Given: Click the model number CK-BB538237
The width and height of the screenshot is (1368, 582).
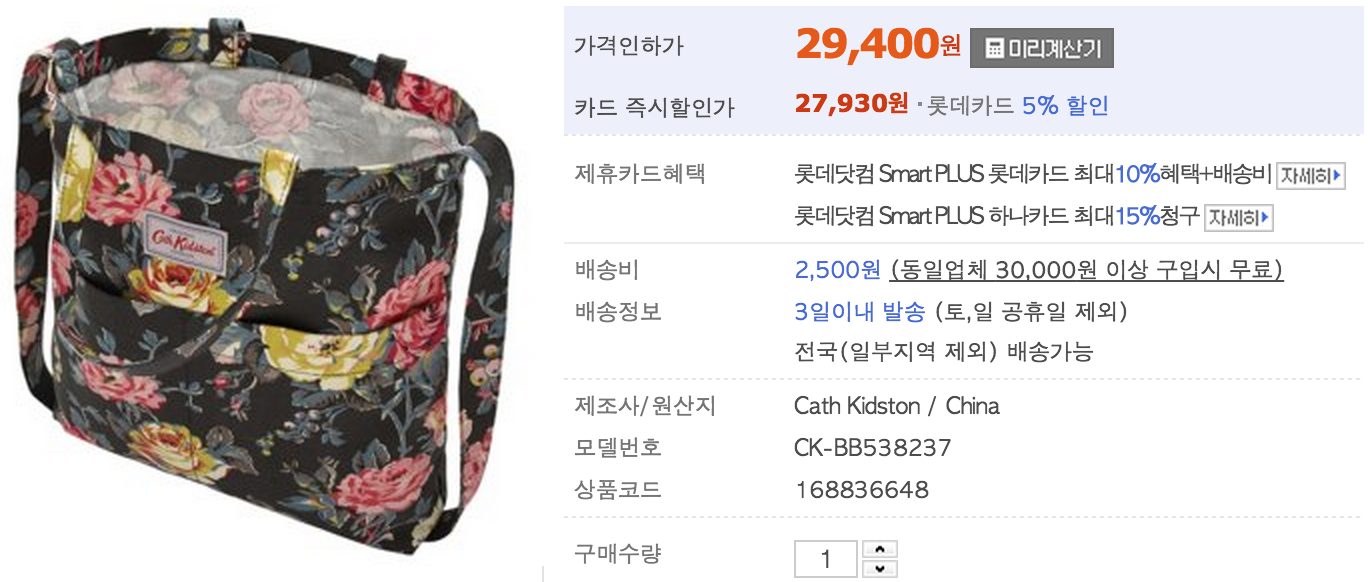Looking at the screenshot, I should 873,447.
